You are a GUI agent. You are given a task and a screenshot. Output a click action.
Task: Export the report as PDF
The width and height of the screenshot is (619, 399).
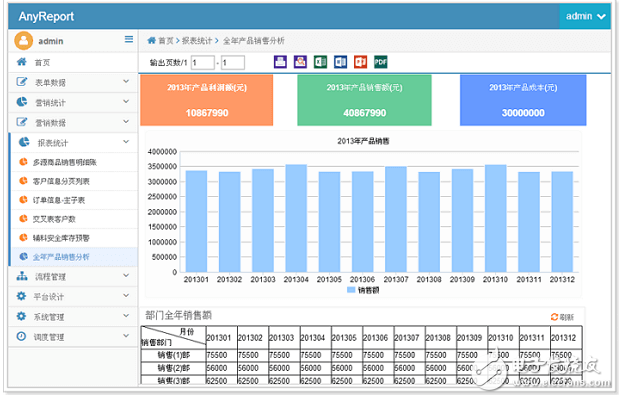(381, 62)
